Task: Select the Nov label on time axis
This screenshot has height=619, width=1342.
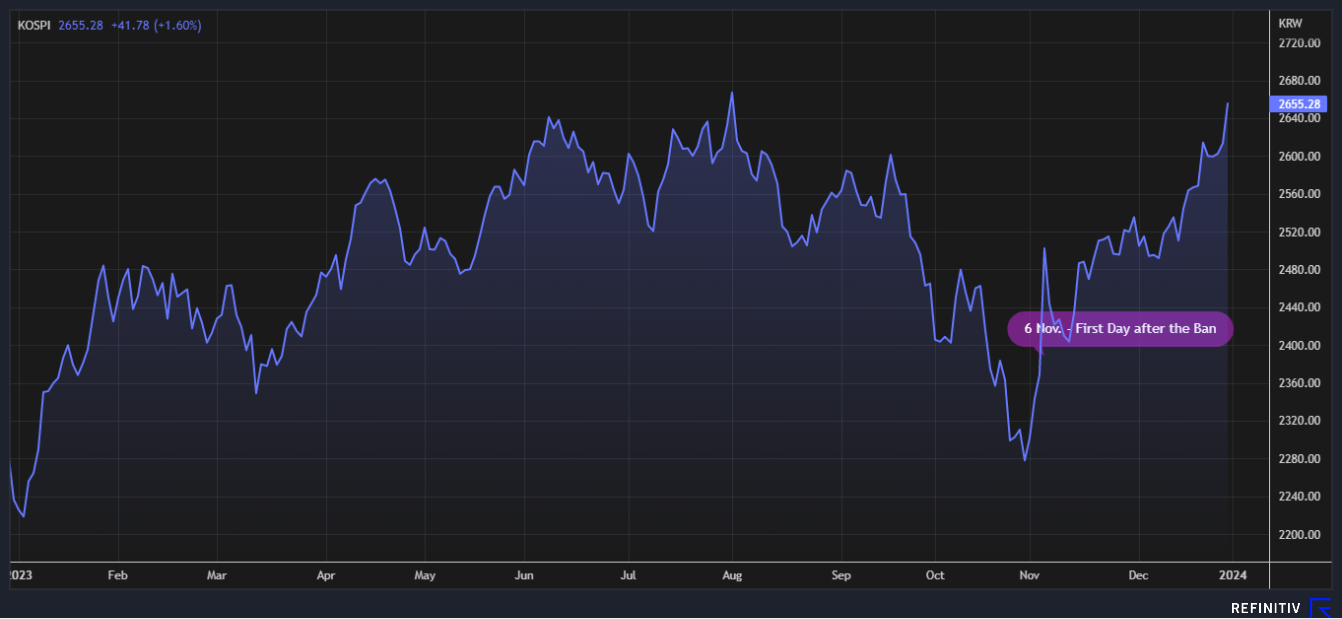Action: 1029,576
